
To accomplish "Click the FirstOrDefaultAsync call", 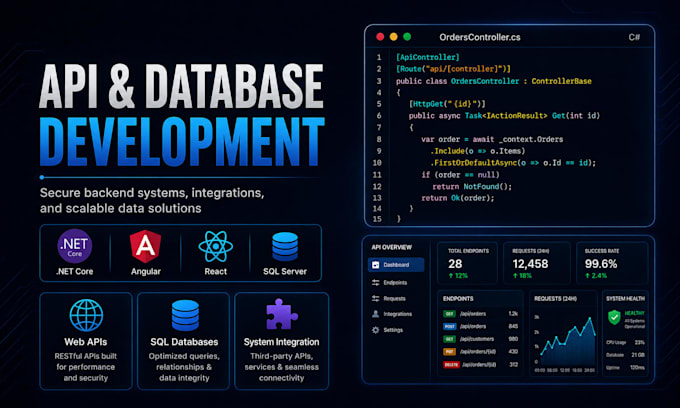I will tap(513, 163).
